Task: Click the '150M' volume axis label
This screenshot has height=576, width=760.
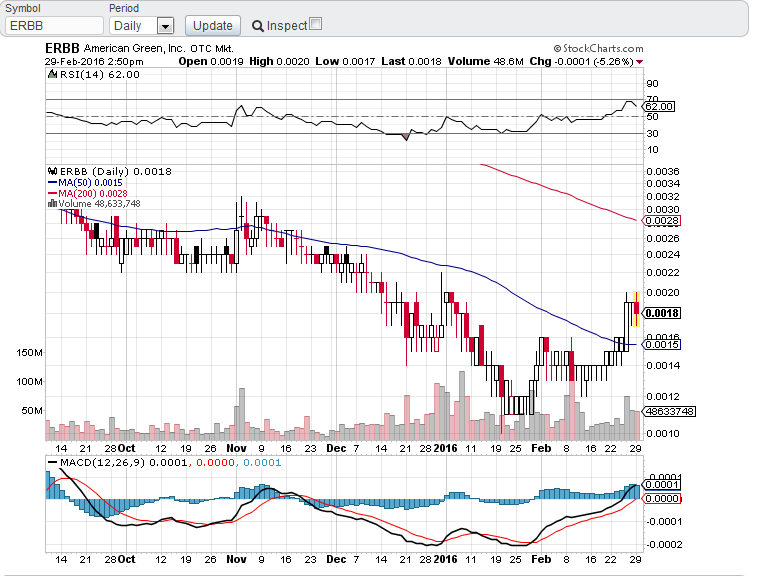Action: click(x=30, y=352)
